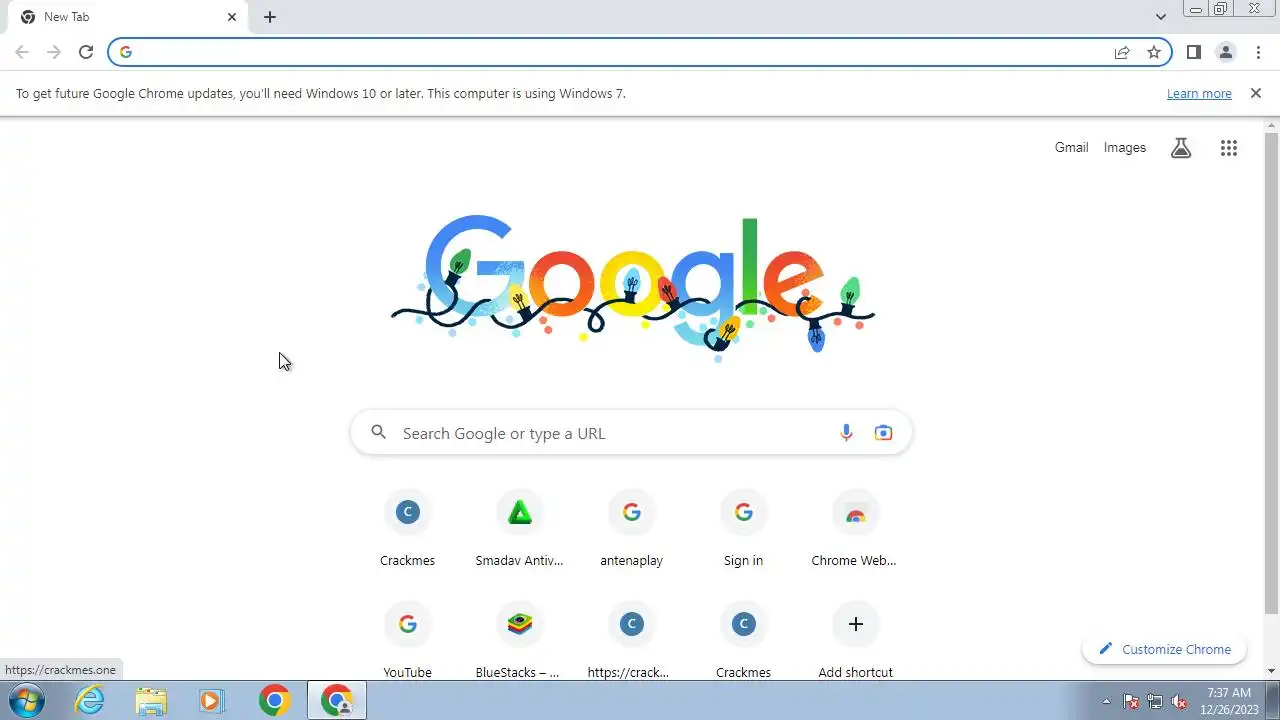1280x720 pixels.
Task: Open the BlueStacks shortcut
Action: [x=519, y=640]
